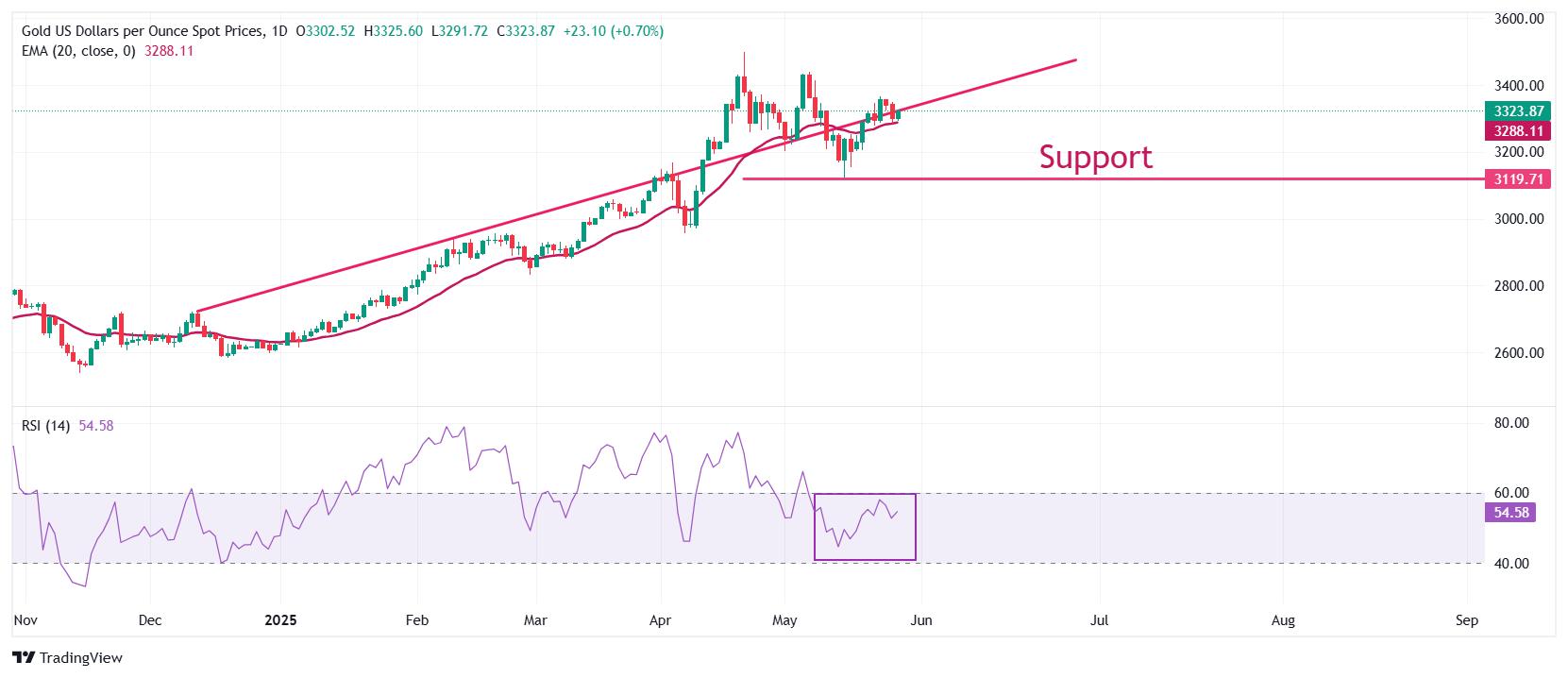The image size is (1568, 678).
Task: Click the 2025 label on time axis
Action: (280, 620)
